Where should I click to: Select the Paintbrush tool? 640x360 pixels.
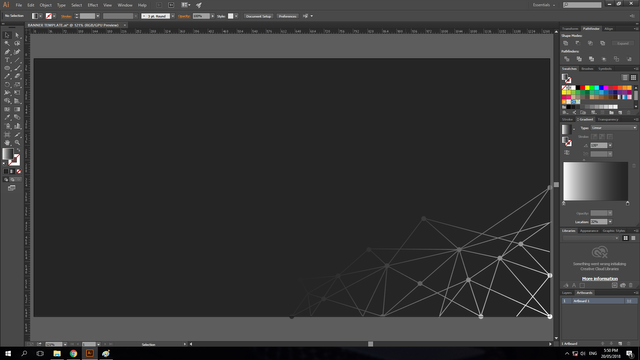(x=17, y=68)
